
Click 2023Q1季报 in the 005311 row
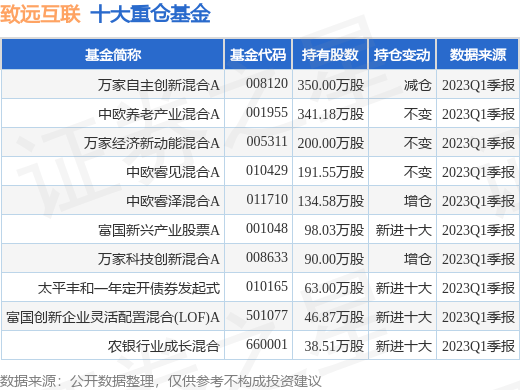point(478,143)
